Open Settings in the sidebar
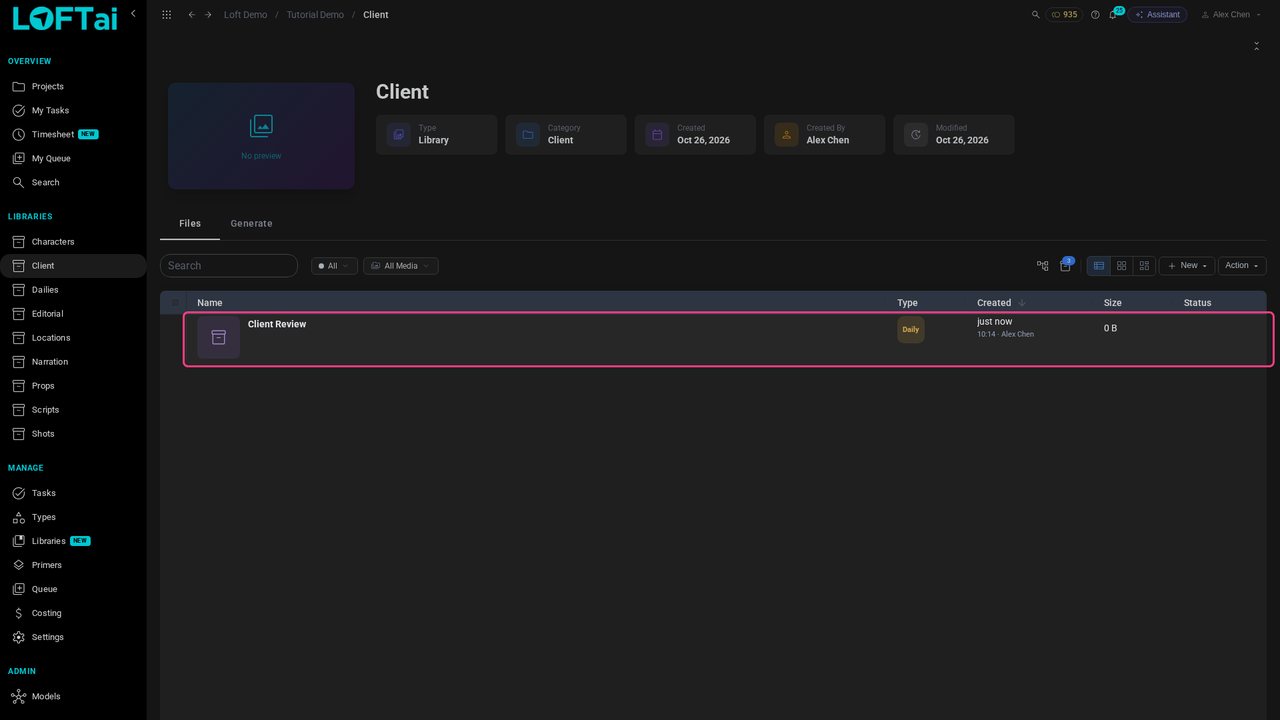The image size is (1280, 720). click(73, 637)
